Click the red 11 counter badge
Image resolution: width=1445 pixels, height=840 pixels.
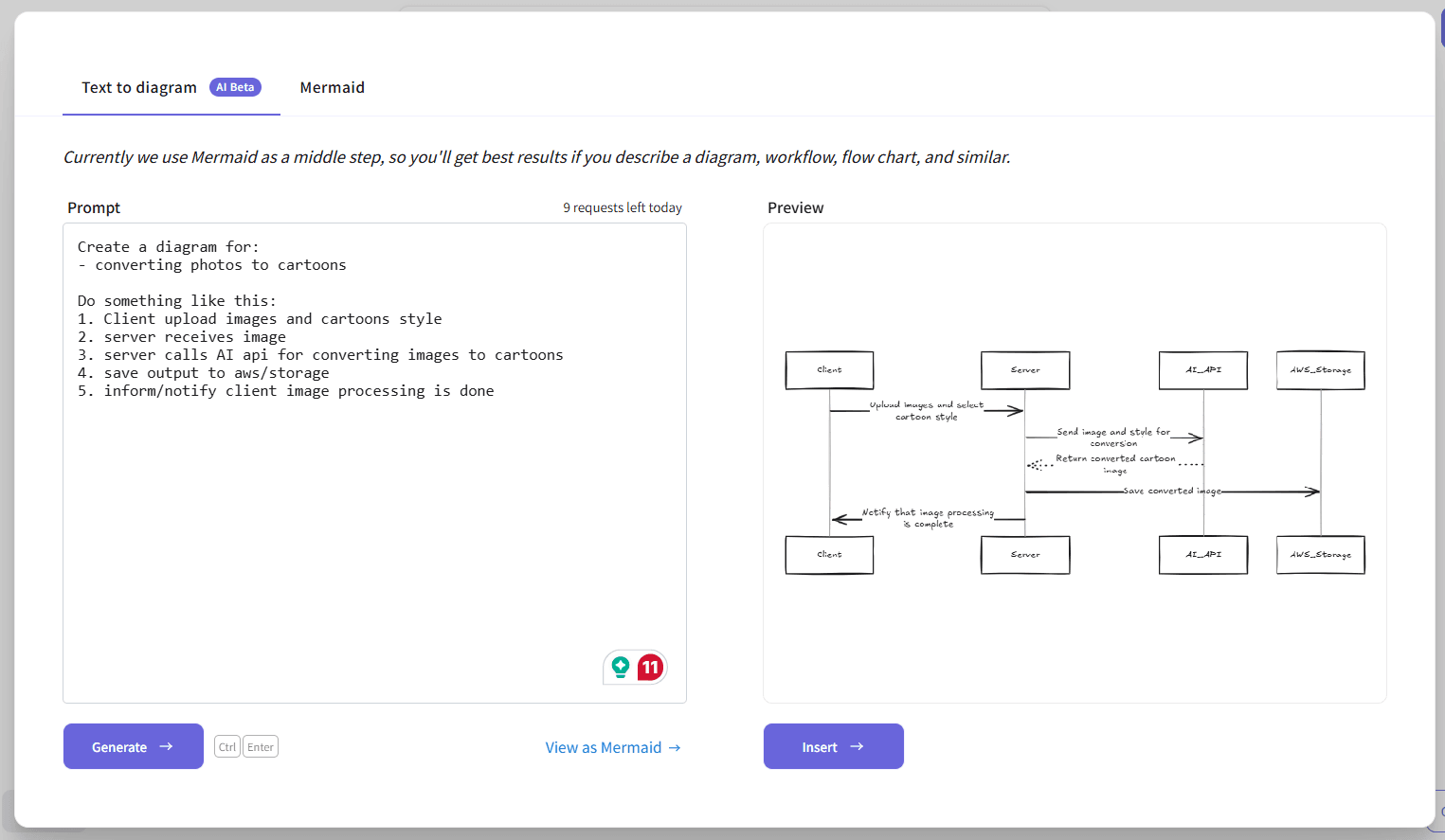click(650, 667)
